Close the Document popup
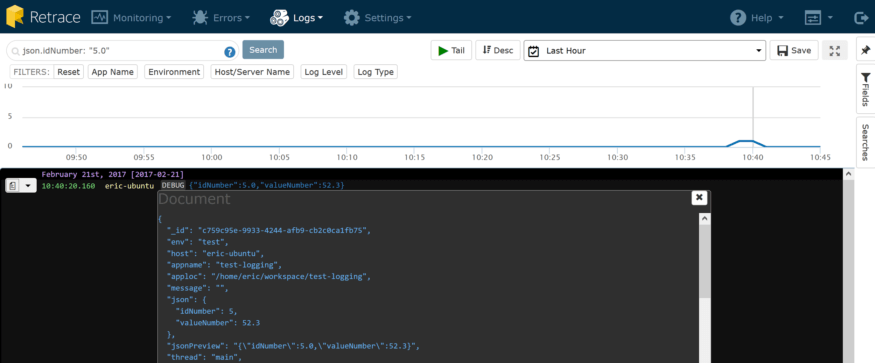This screenshot has width=875, height=363. [x=699, y=197]
